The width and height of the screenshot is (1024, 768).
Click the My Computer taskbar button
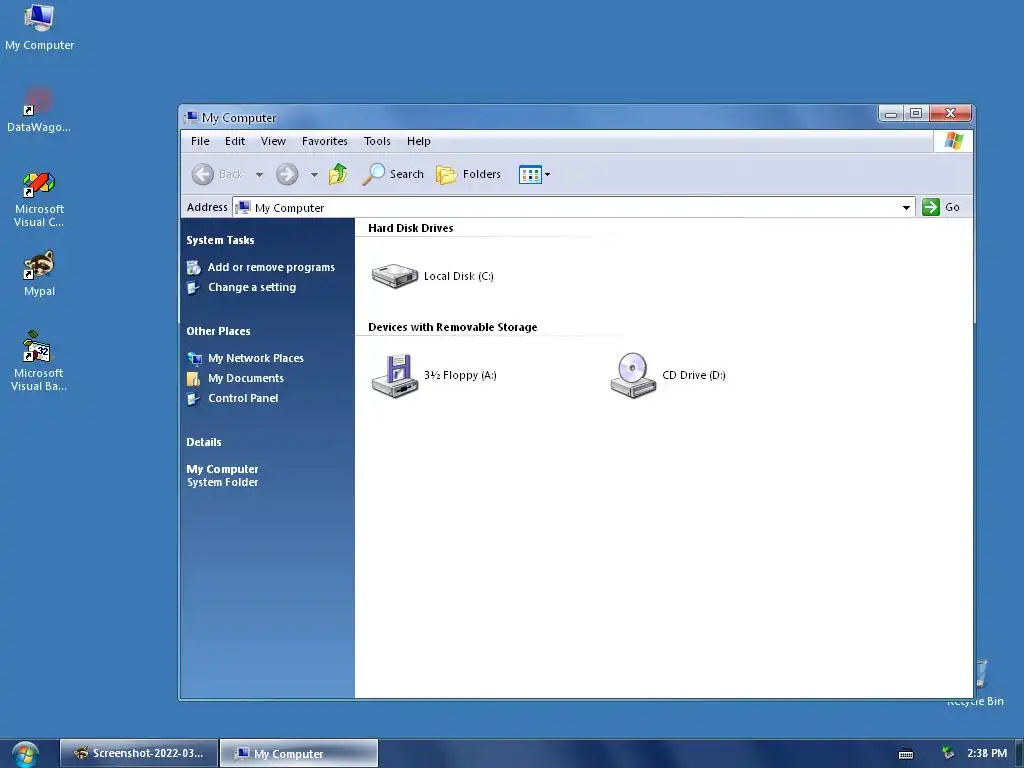point(298,754)
